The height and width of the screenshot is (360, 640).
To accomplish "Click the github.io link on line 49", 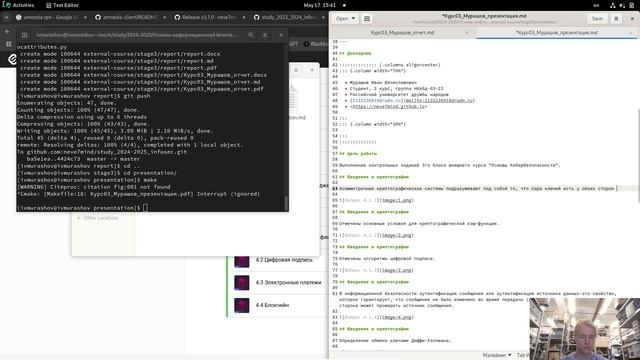I will pos(389,106).
